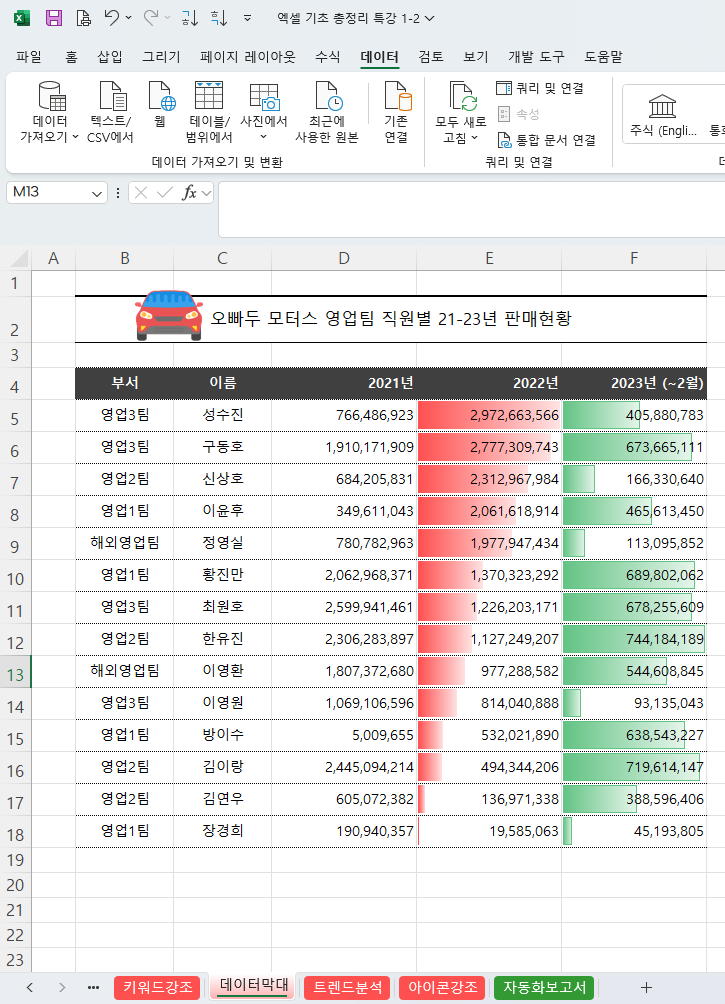Switch to the 트렌드분석 sheet
The width and height of the screenshot is (725, 1004).
(x=348, y=987)
